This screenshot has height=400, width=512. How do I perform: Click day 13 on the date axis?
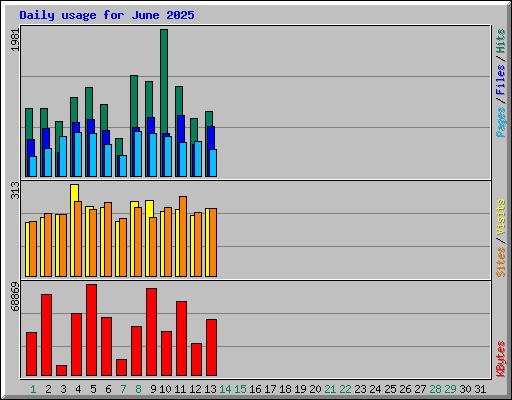210,389
